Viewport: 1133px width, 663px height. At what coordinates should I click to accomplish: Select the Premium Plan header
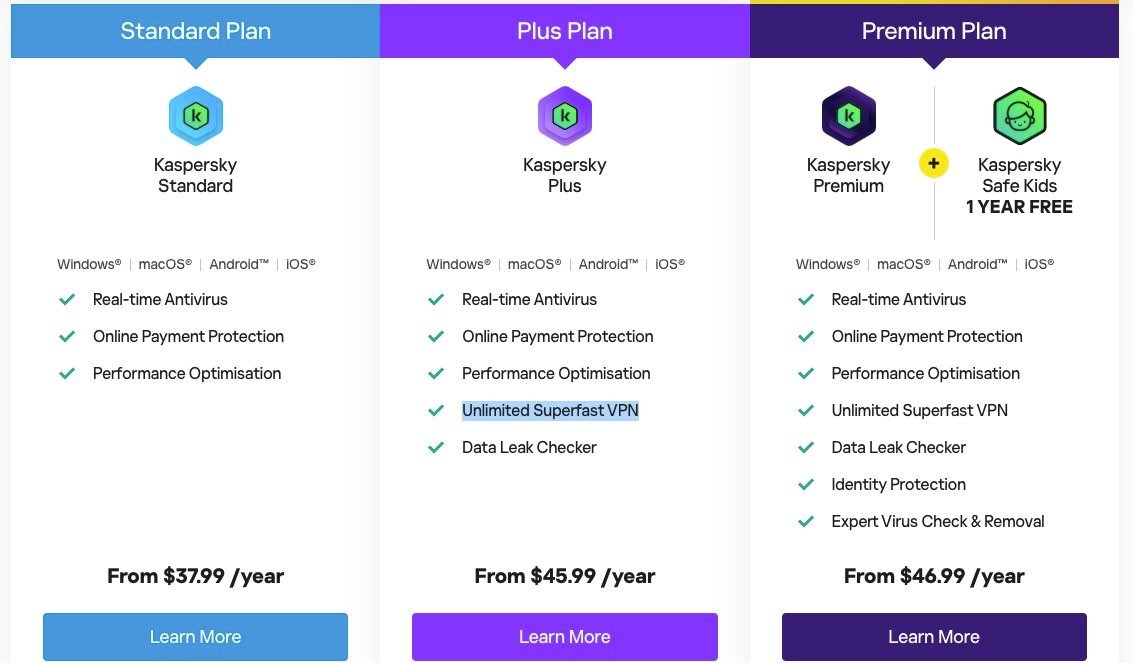(x=934, y=31)
